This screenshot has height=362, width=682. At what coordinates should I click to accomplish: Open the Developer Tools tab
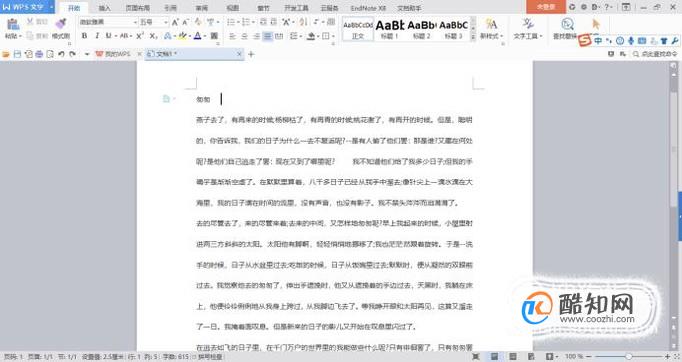[296, 8]
